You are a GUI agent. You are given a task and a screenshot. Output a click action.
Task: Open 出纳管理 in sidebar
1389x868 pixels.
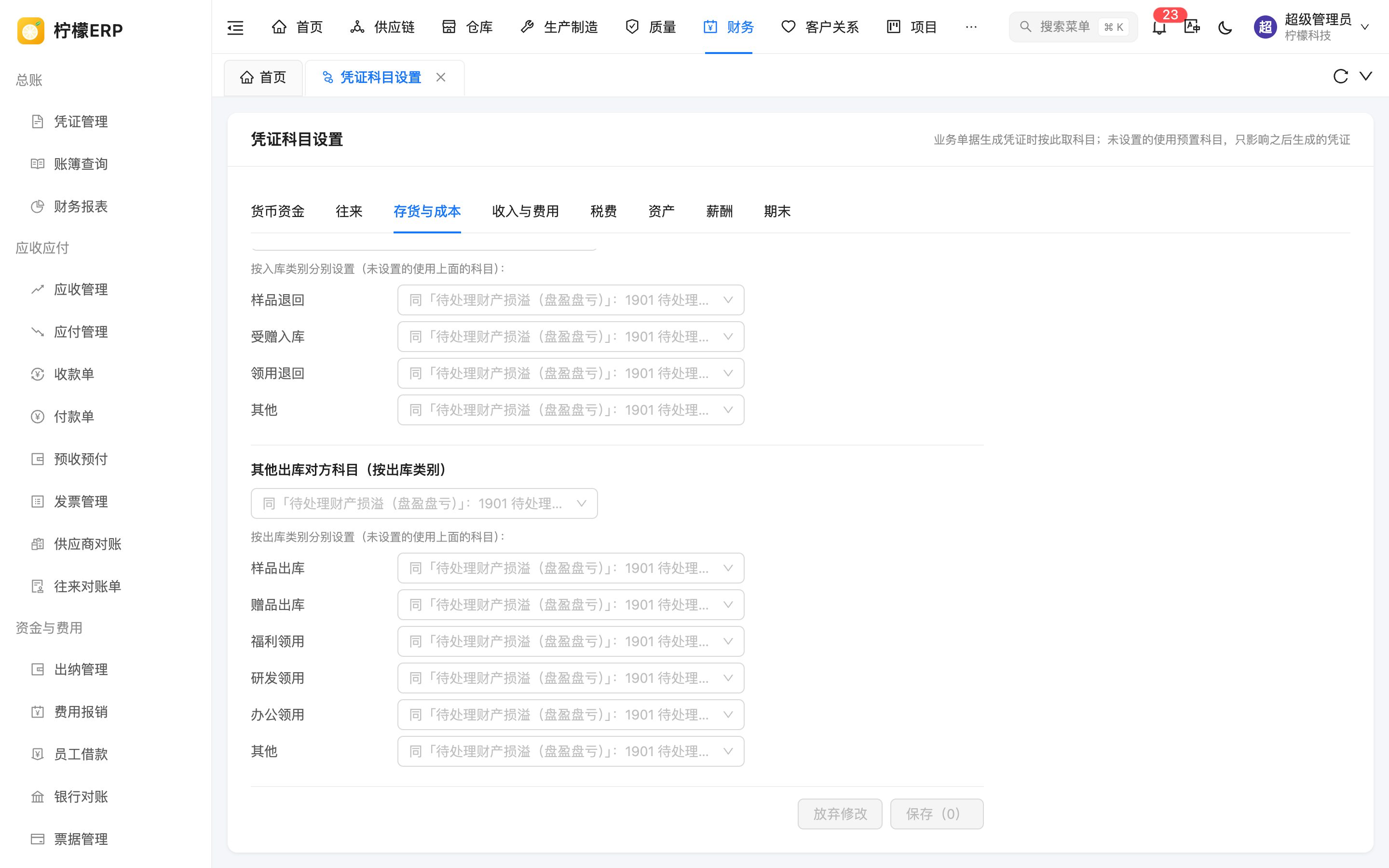click(81, 669)
